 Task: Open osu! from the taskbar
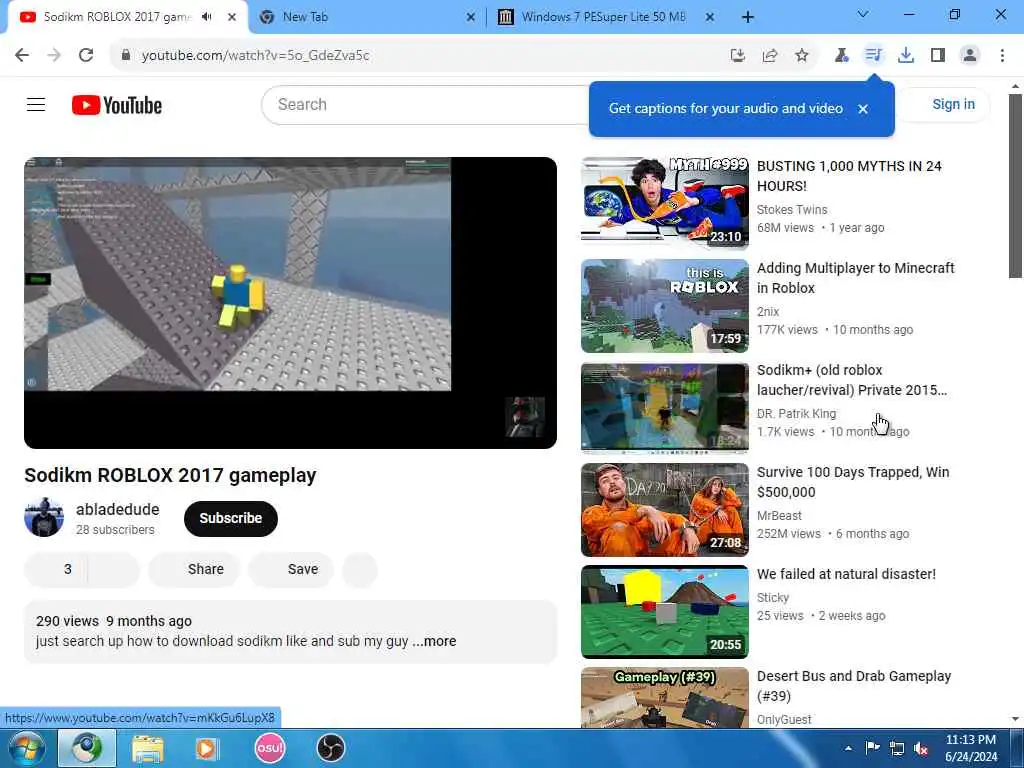[x=270, y=748]
